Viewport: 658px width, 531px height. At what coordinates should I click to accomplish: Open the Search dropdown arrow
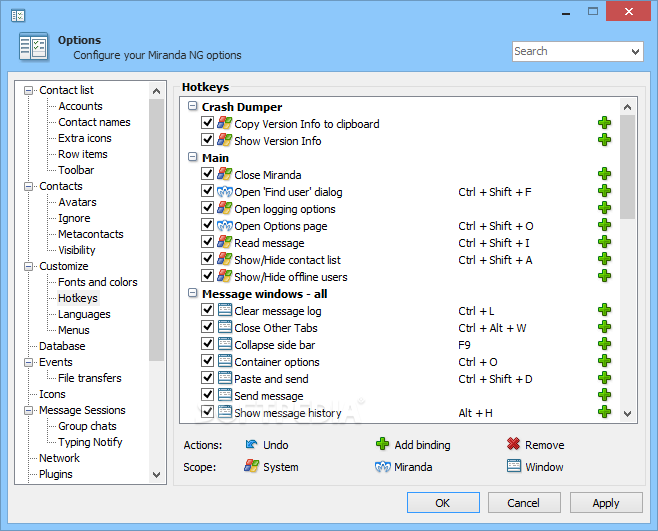[635, 52]
